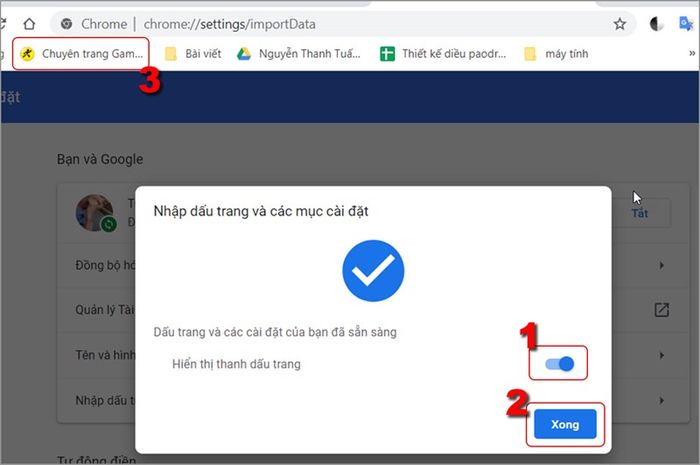This screenshot has width=700, height=465.
Task: Open the Thiết kế diều paodr... sheet bookmark
Action: [x=443, y=54]
